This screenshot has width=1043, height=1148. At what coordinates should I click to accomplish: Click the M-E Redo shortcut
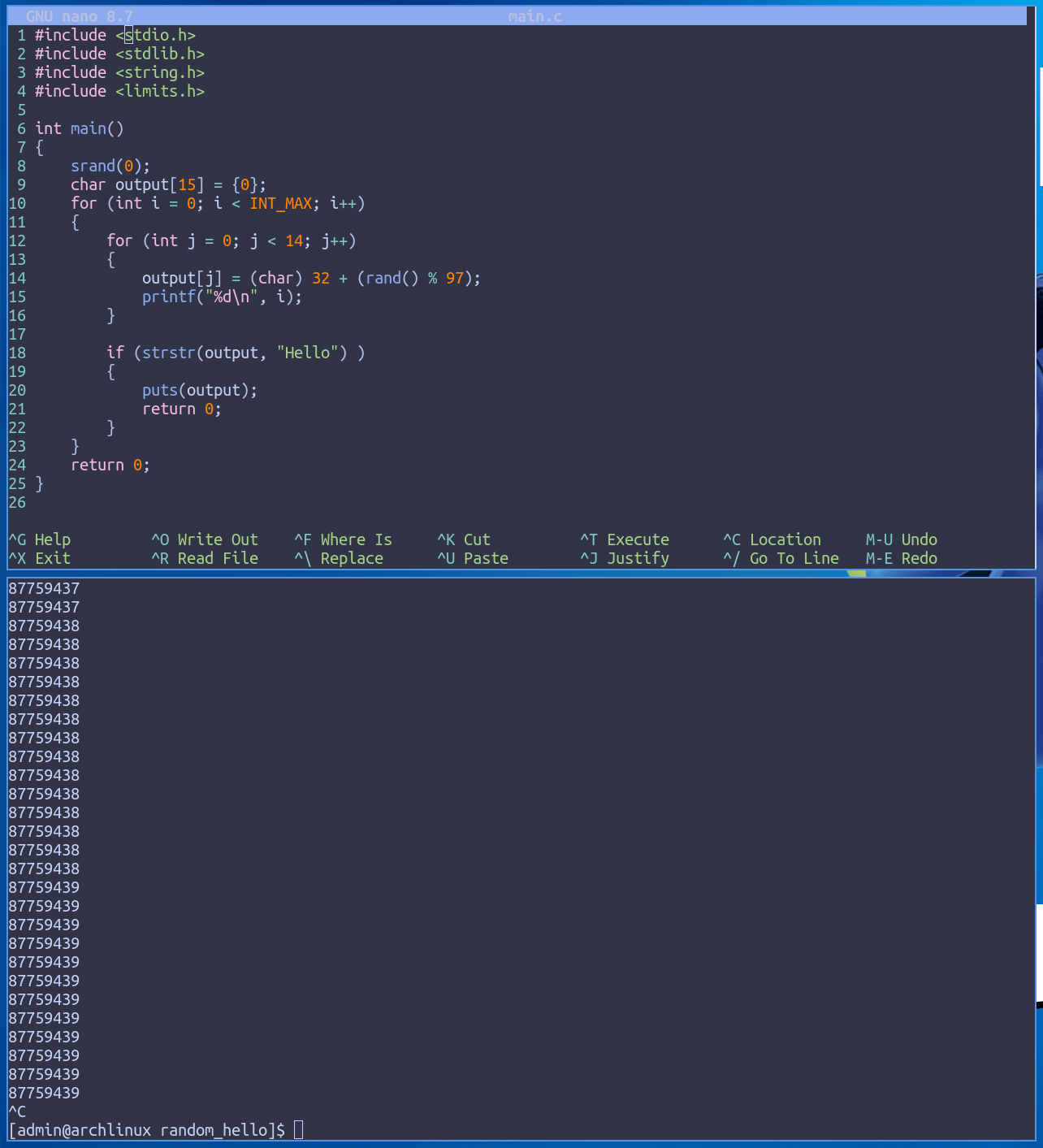902,558
